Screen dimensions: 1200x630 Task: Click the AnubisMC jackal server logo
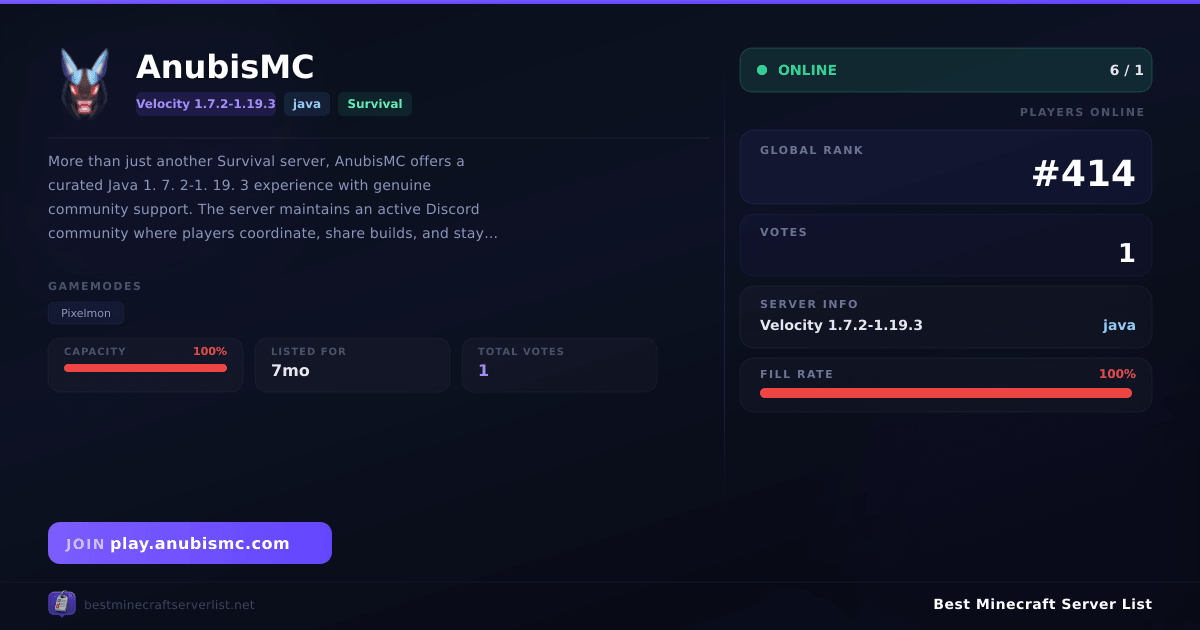click(x=84, y=84)
